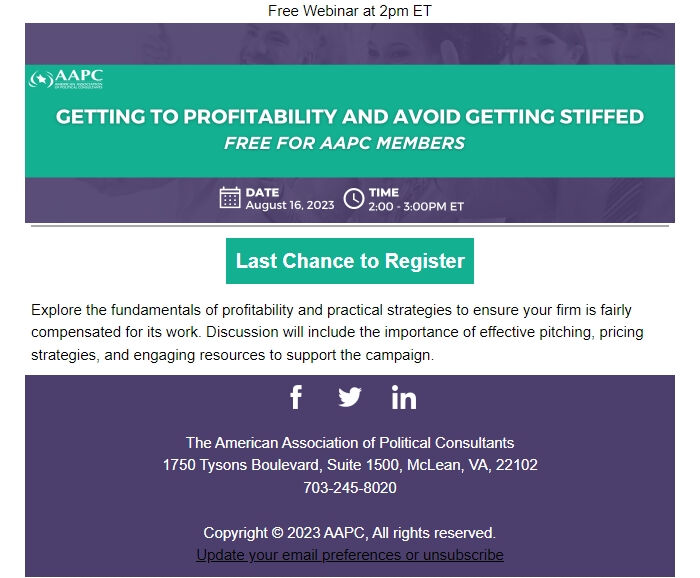The height and width of the screenshot is (578, 700).
Task: Follow the Update your email preferences link
Action: (x=350, y=555)
